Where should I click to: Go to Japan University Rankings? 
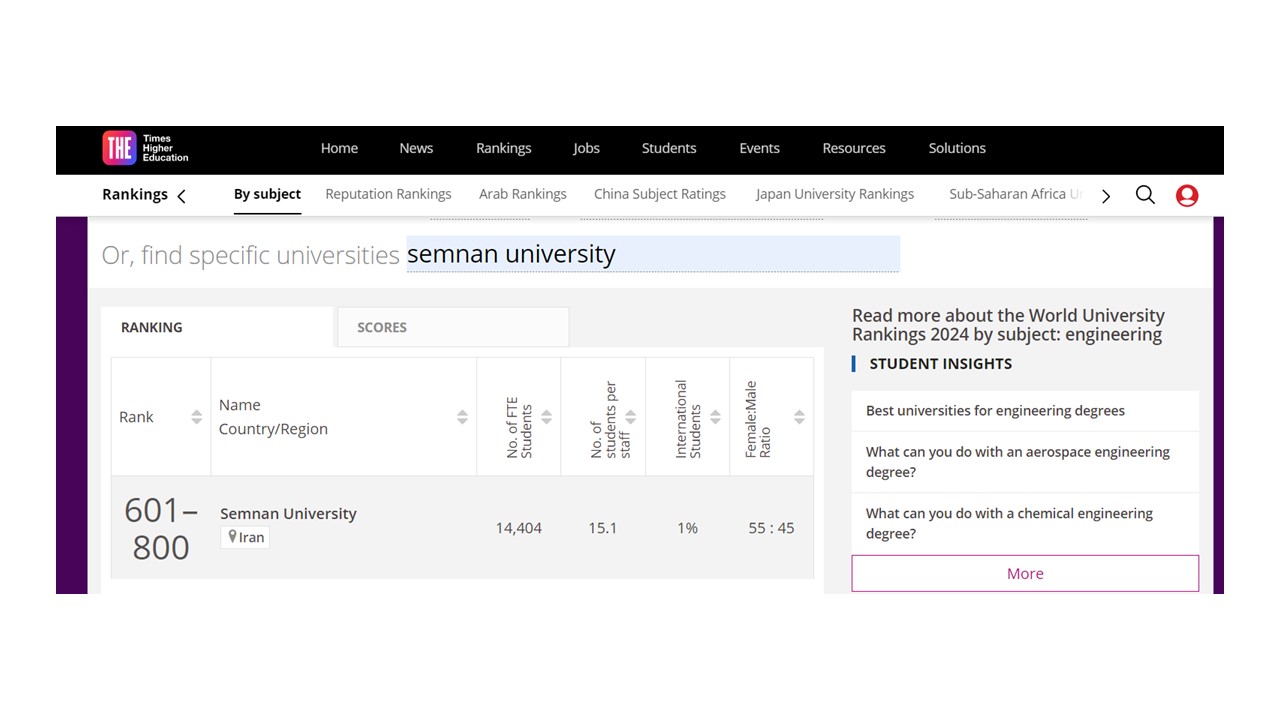[835, 194]
